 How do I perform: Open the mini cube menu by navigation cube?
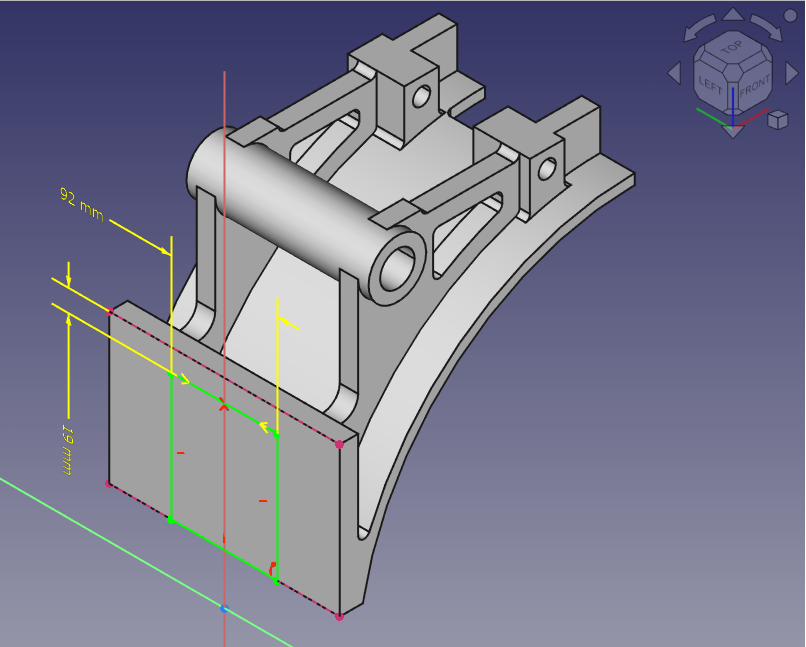point(778,120)
